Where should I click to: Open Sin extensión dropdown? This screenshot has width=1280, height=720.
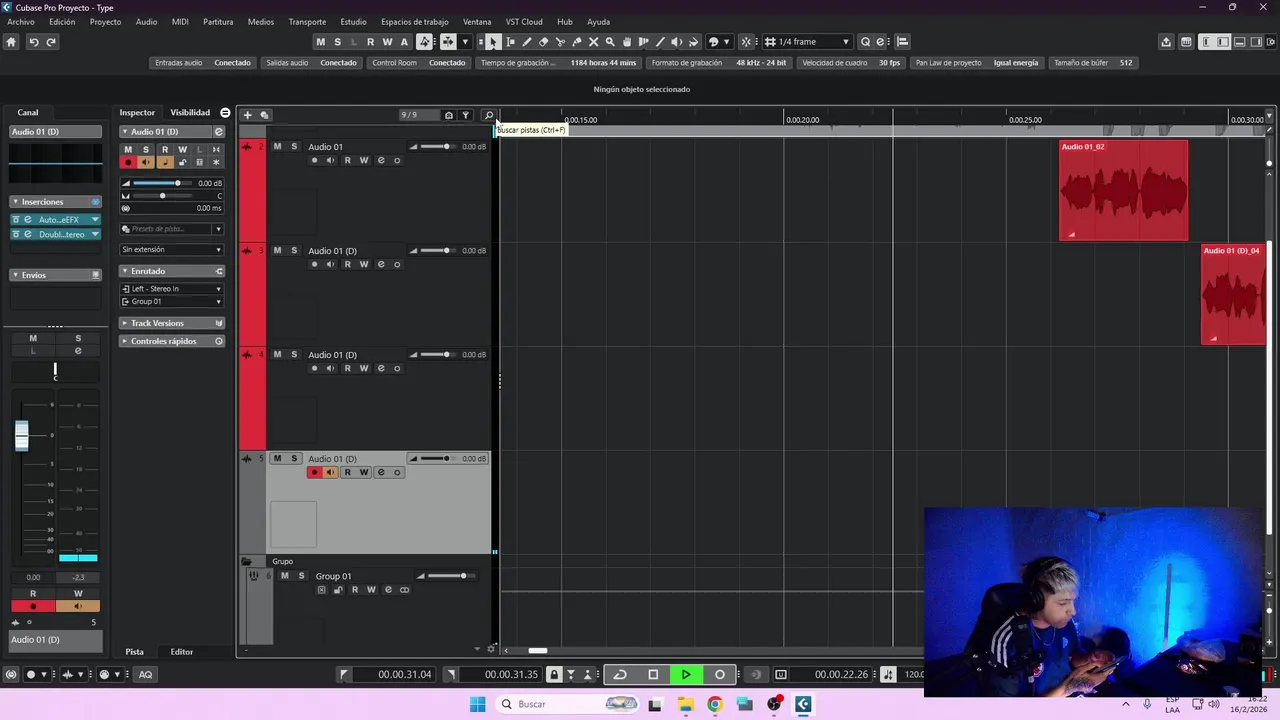pos(171,249)
